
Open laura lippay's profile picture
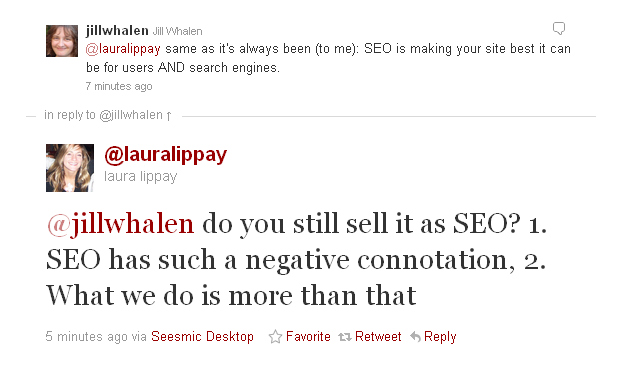(x=70, y=168)
